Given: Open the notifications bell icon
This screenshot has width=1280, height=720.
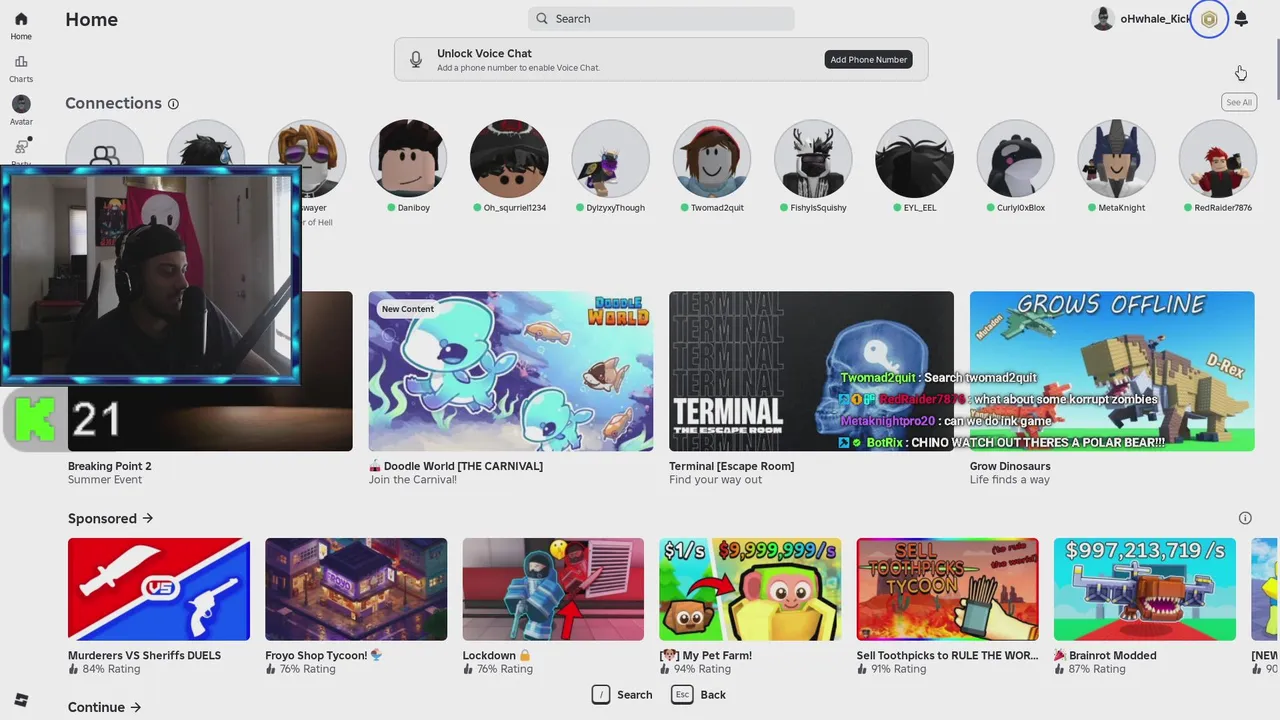Looking at the screenshot, I should [x=1241, y=19].
